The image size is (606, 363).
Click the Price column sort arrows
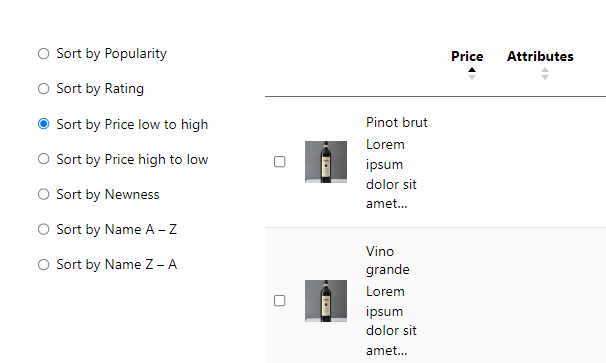[x=472, y=73]
